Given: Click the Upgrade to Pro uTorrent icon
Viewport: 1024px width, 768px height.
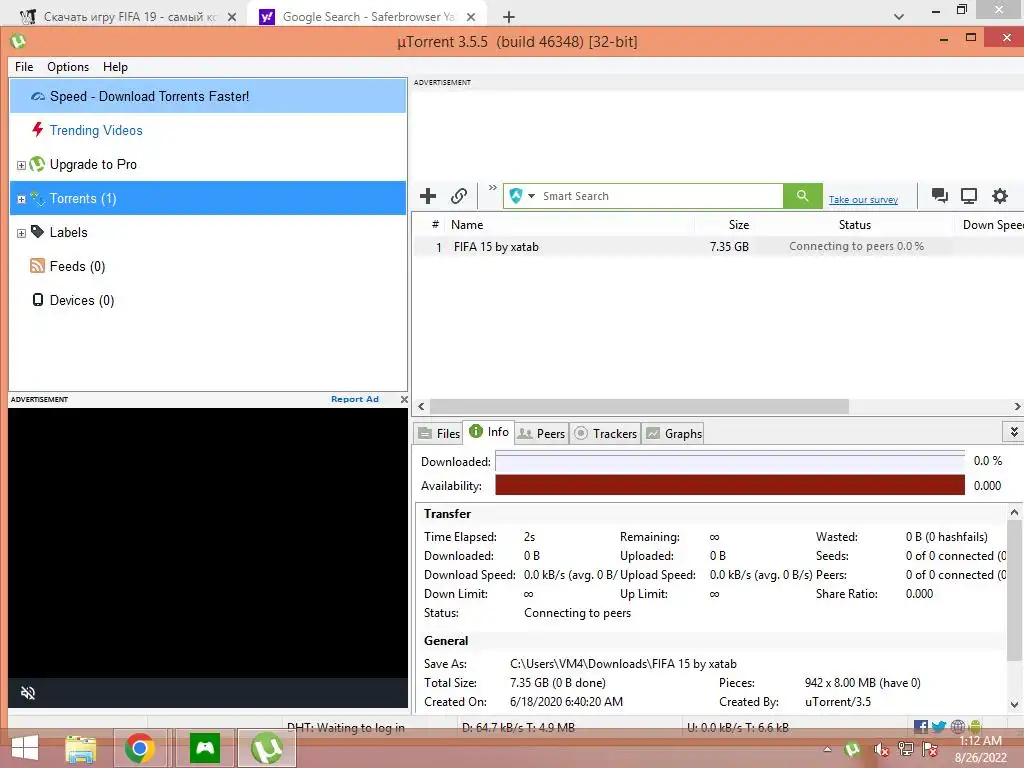Looking at the screenshot, I should pyautogui.click(x=37, y=164).
